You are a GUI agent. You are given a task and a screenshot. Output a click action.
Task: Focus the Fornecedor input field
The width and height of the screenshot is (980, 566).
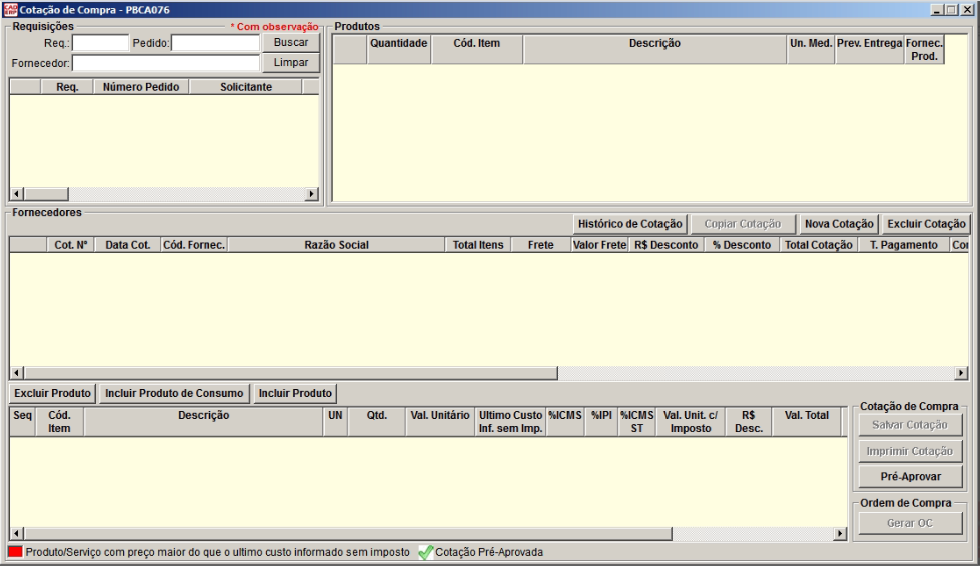tap(166, 62)
